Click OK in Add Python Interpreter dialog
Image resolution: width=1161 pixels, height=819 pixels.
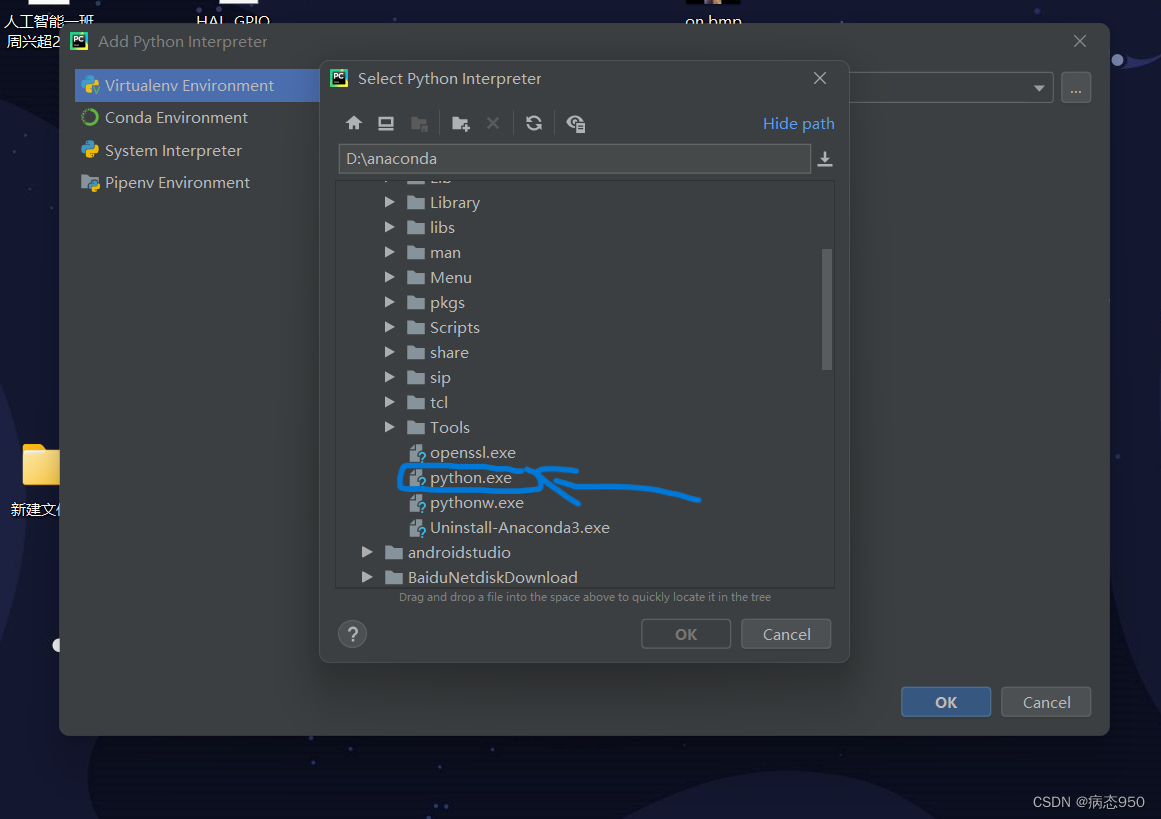946,702
